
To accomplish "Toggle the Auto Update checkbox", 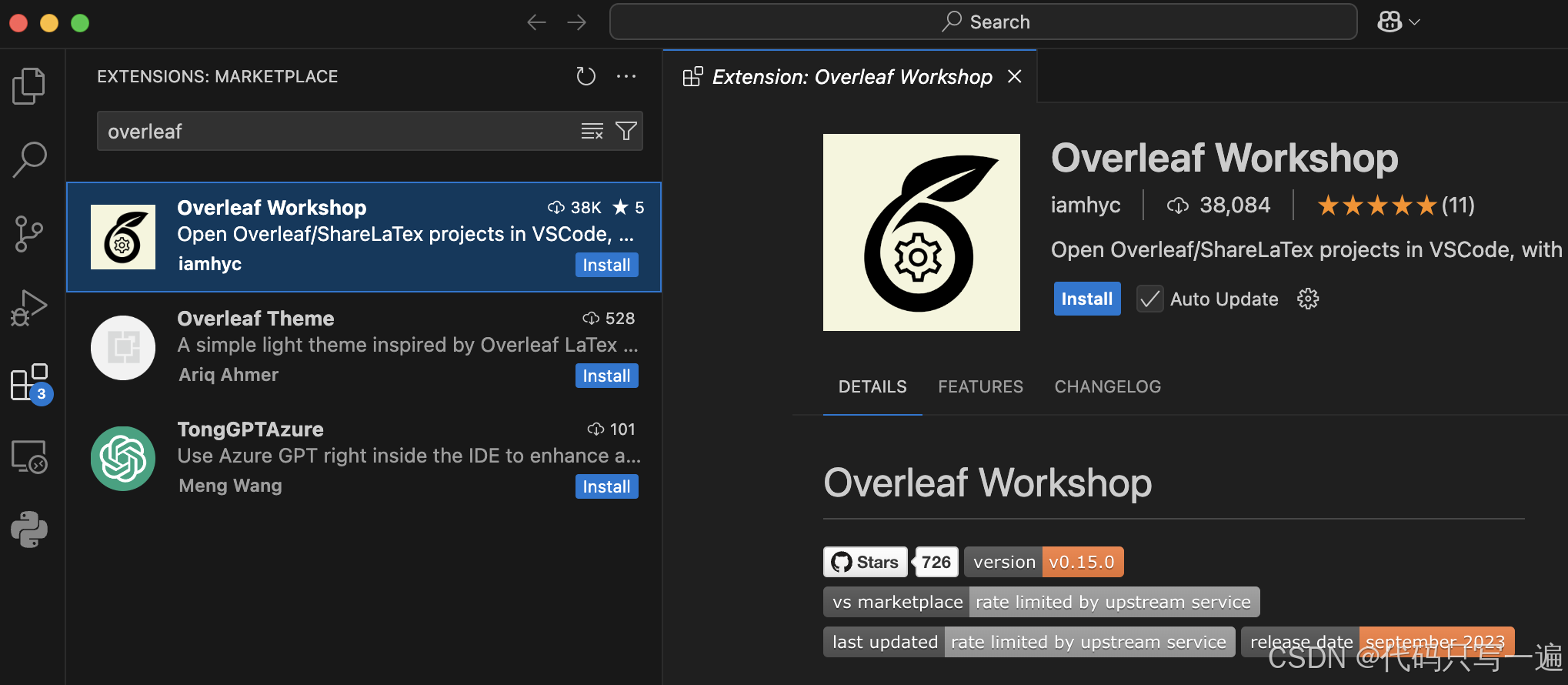I will 1150,299.
